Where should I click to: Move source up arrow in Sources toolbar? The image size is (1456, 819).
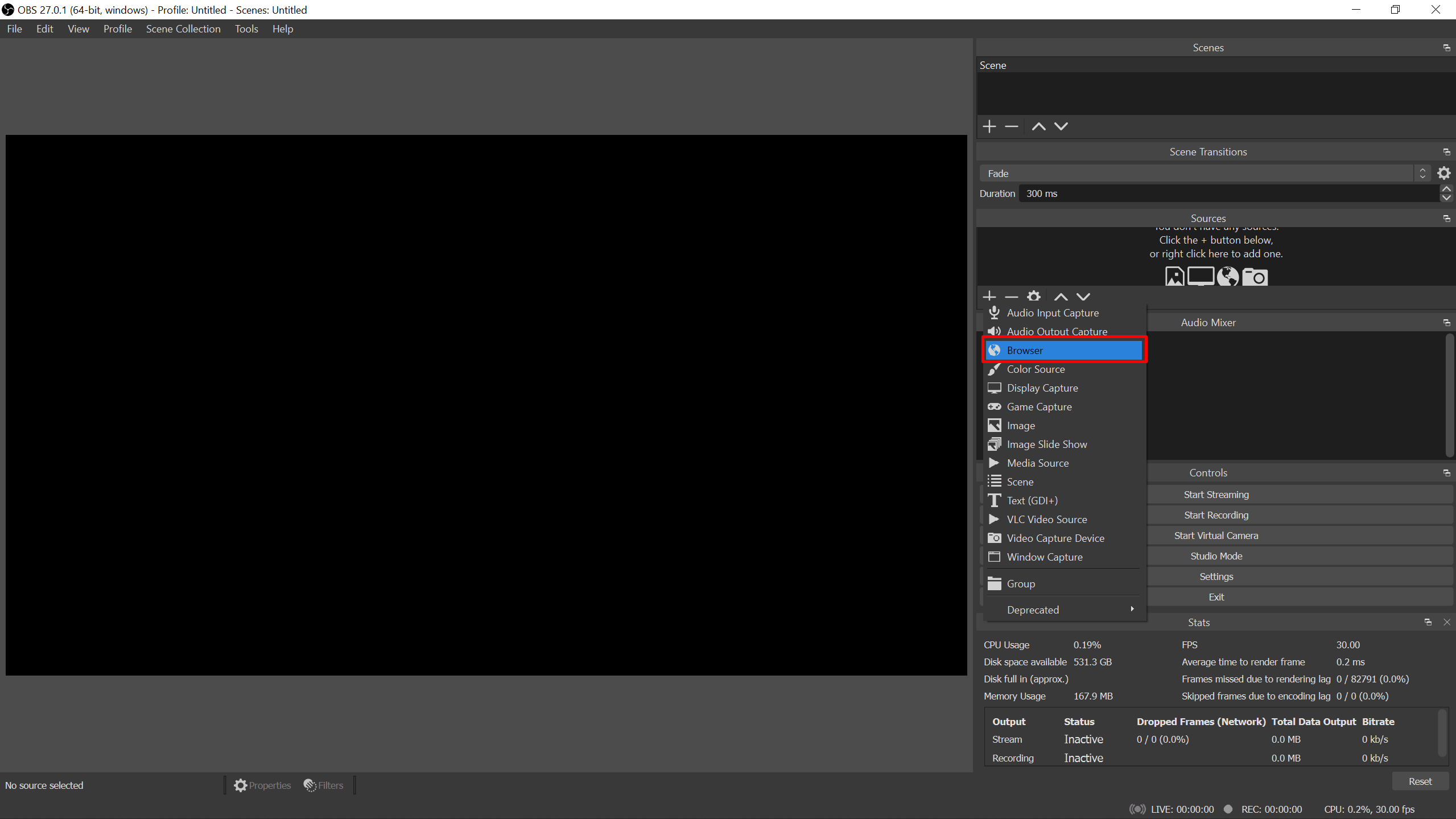1061,297
